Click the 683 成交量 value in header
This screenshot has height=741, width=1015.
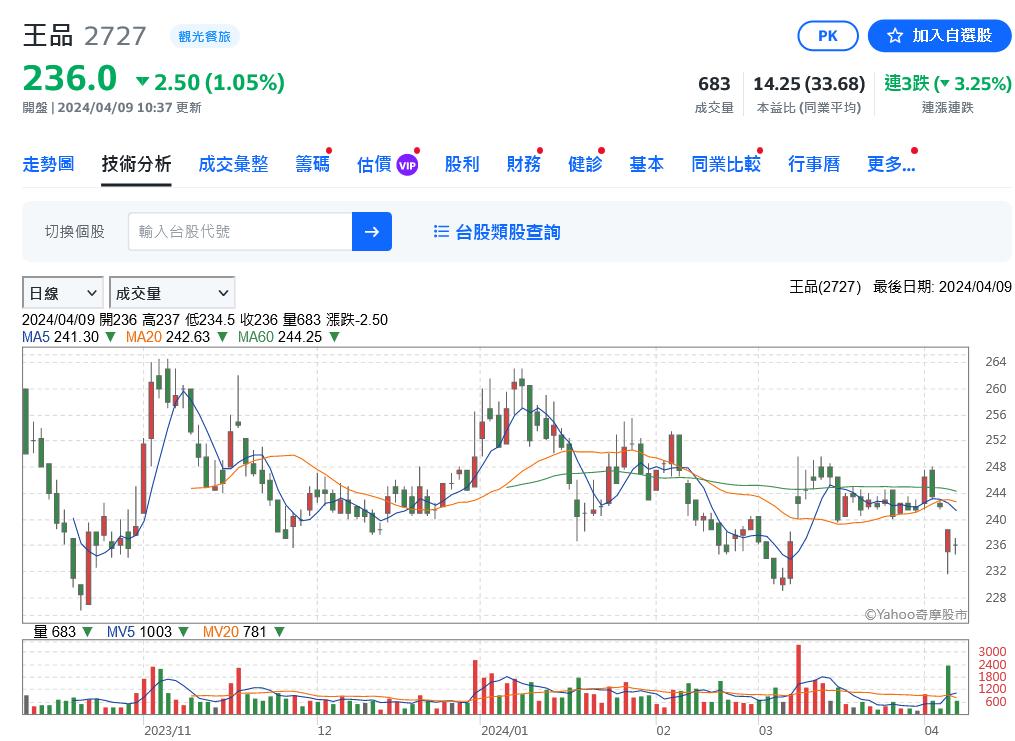click(x=714, y=84)
